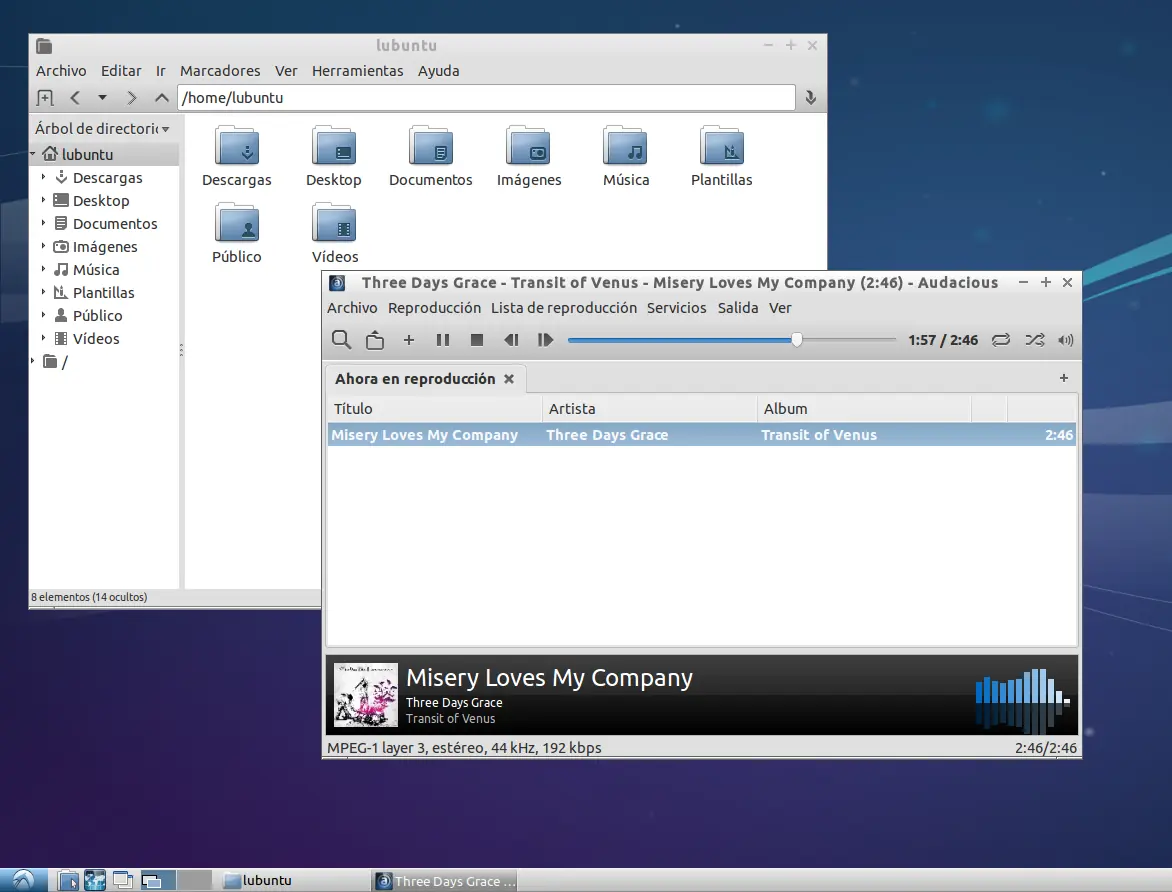The width and height of the screenshot is (1172, 892).
Task: Open the 'Árbol de directorios' side pane dropdown
Action: coord(102,129)
